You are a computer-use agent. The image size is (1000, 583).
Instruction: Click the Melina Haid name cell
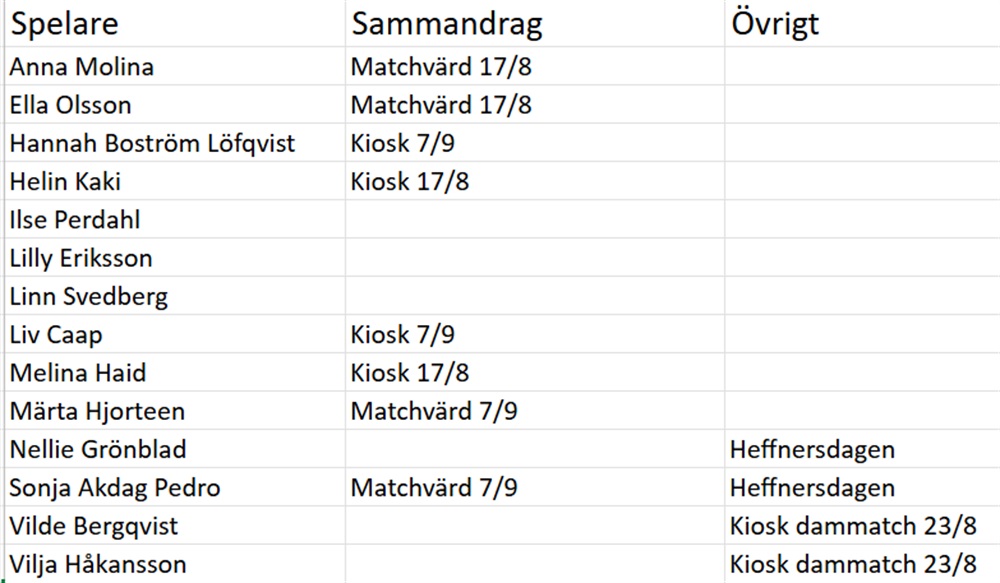[78, 373]
